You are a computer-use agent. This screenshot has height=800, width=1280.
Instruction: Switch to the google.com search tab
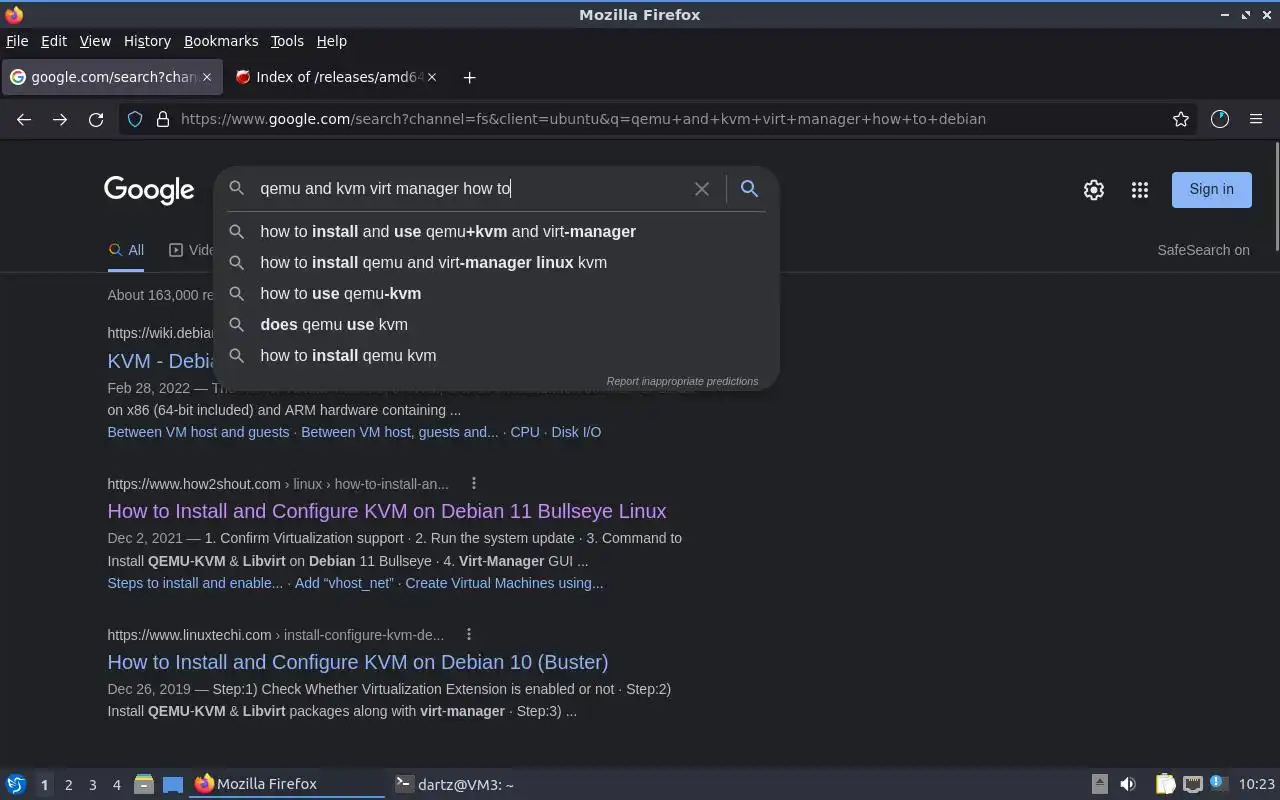(112, 77)
